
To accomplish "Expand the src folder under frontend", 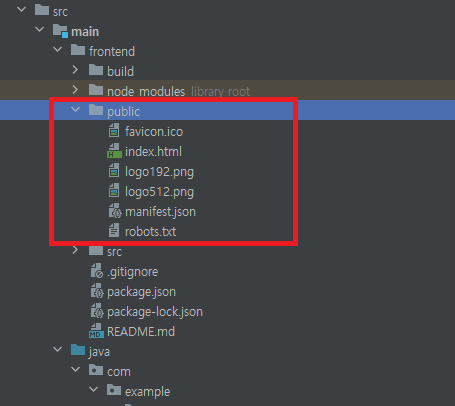I will [x=75, y=250].
